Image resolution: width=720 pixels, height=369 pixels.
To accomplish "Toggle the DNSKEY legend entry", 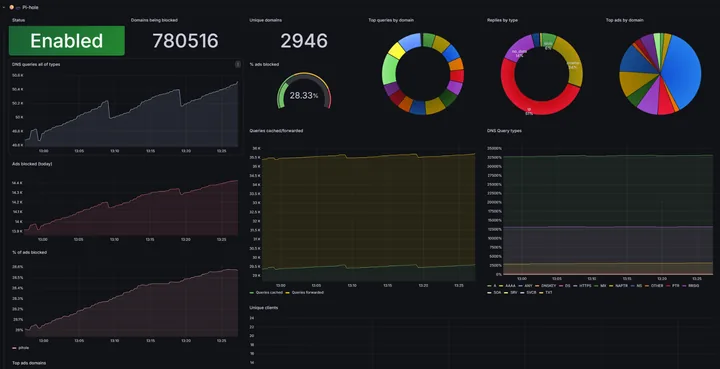I will click(x=546, y=286).
